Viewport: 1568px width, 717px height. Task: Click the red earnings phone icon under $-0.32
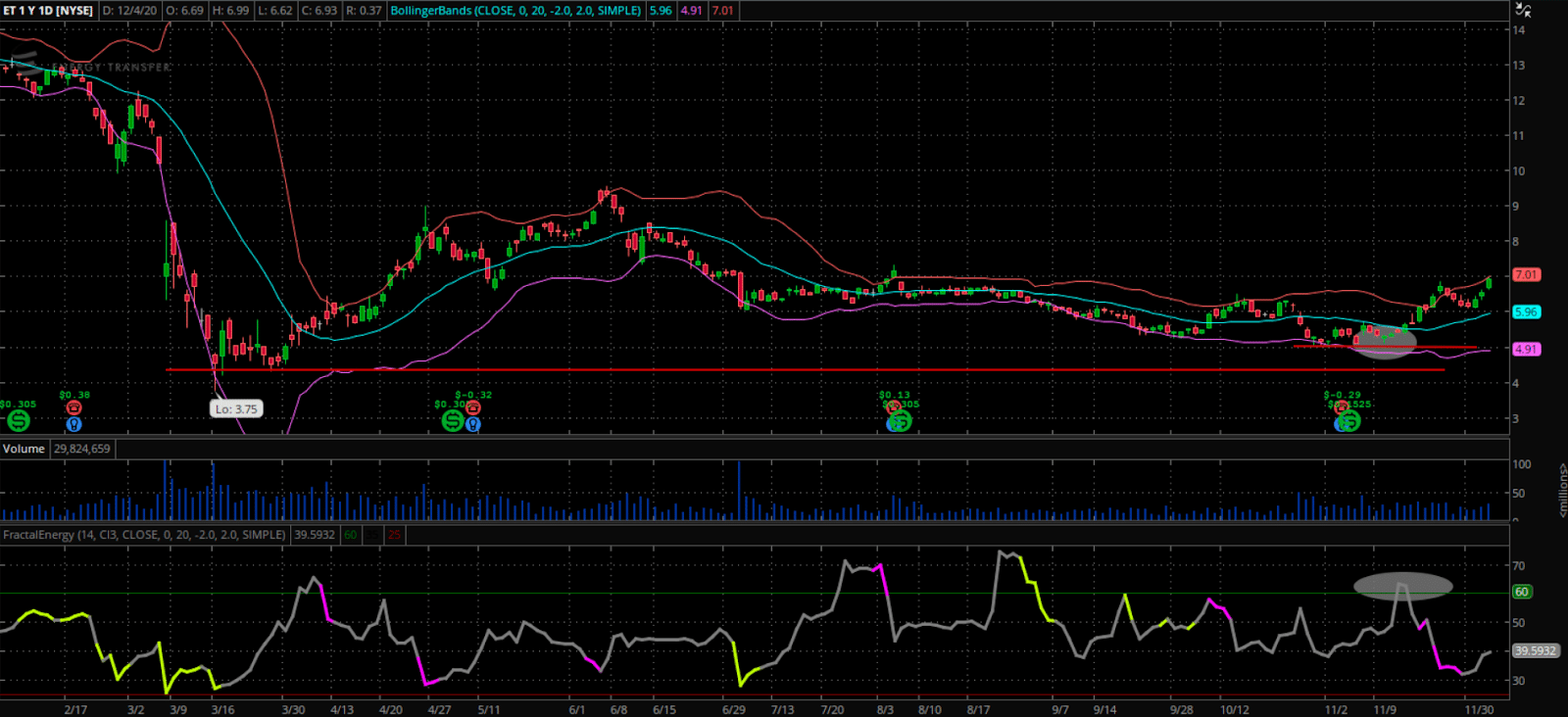point(473,407)
